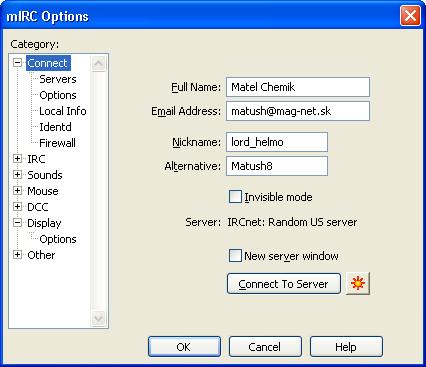Enable the Invisible mode checkbox

coord(235,197)
